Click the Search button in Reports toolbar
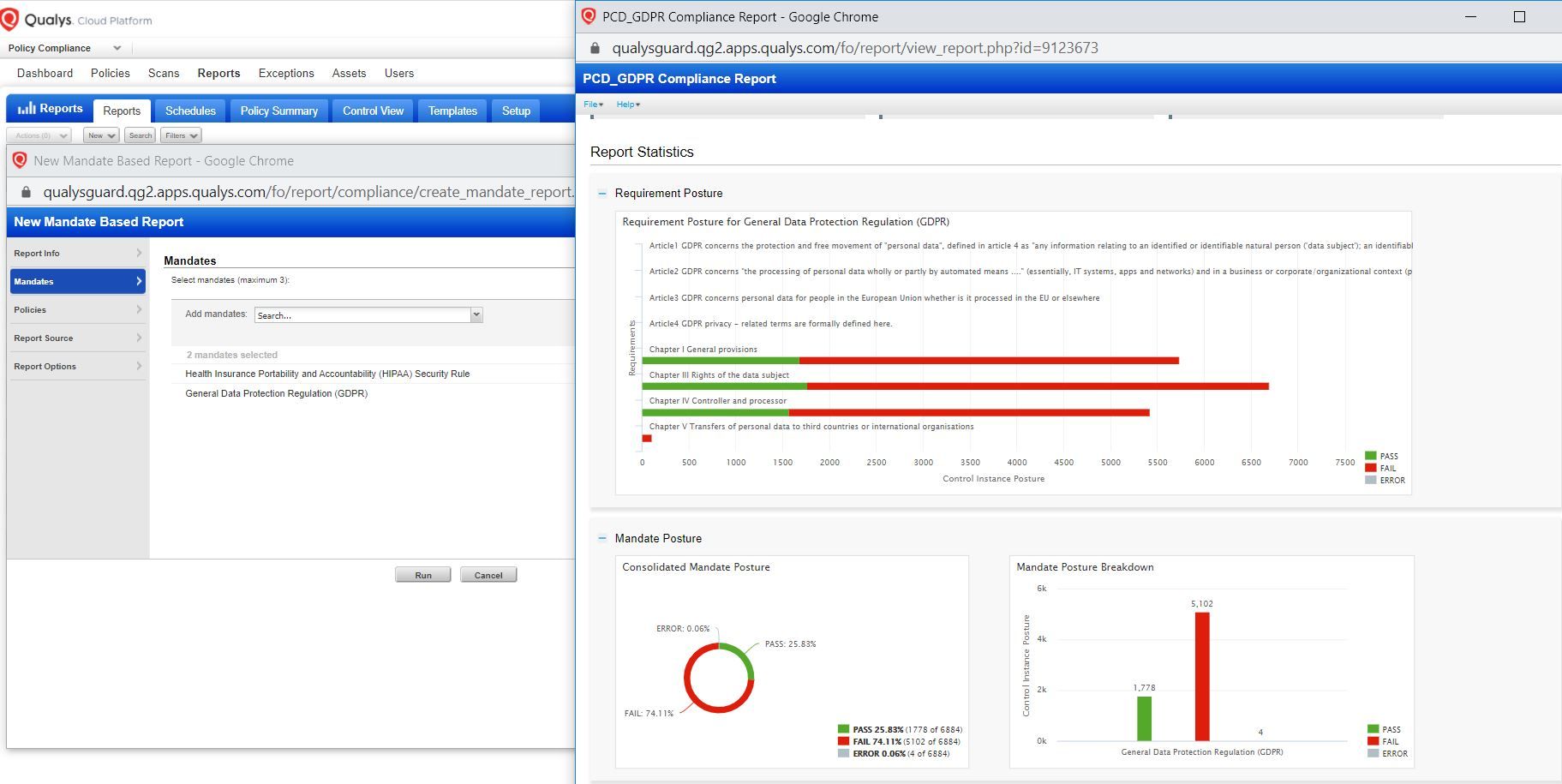This screenshot has width=1562, height=784. (140, 135)
